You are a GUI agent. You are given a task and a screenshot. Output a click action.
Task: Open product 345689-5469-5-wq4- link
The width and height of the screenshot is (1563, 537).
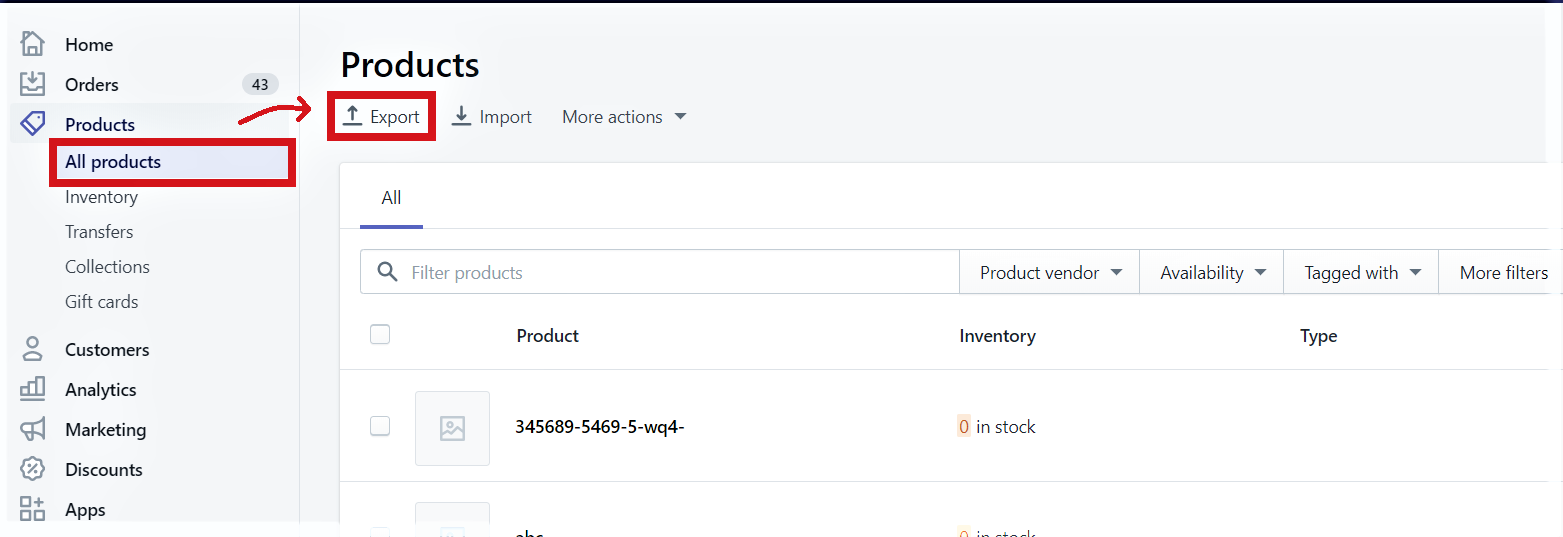[599, 427]
